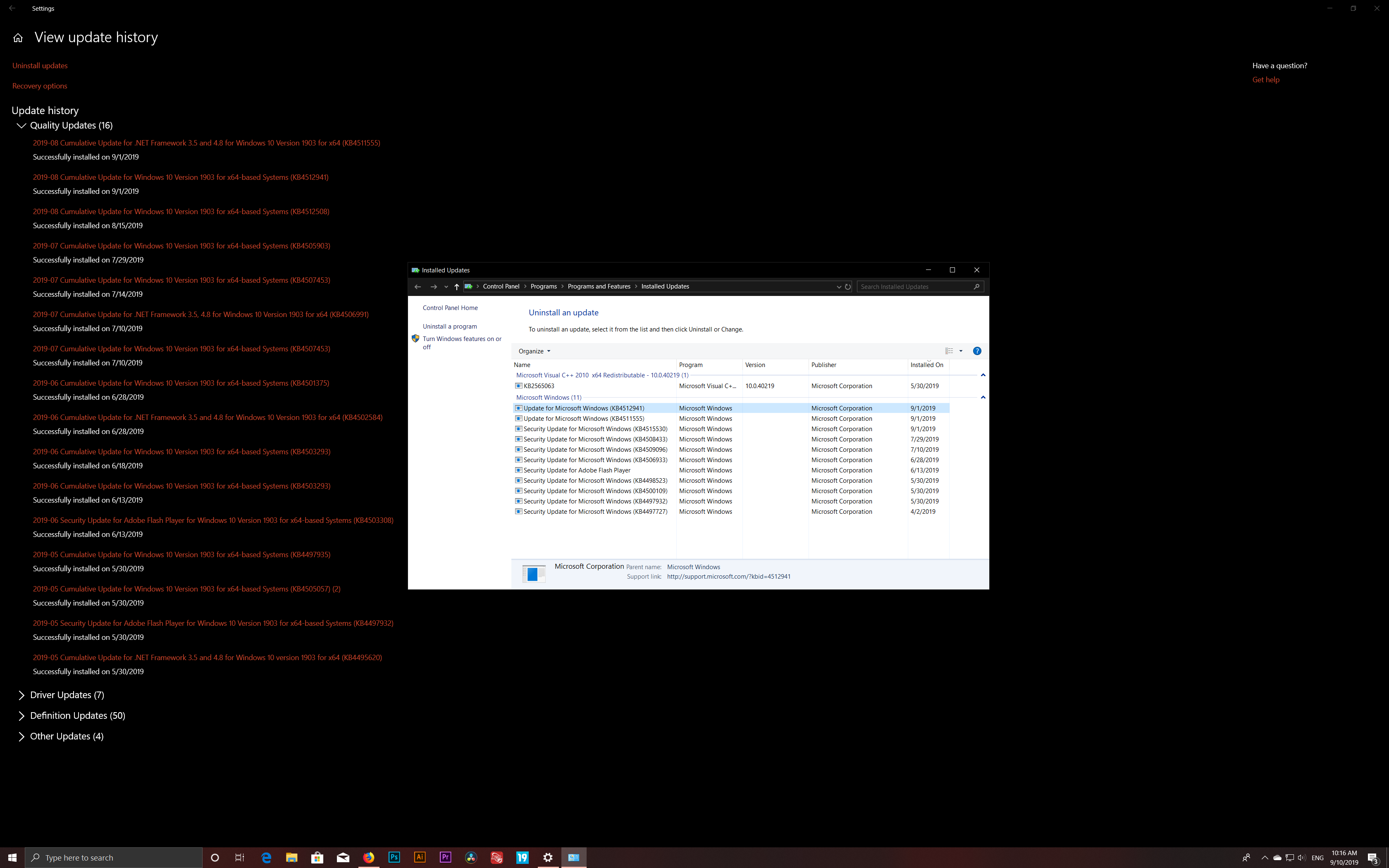Image resolution: width=1389 pixels, height=868 pixels.
Task: Select Update for Microsoft Windows (KB4511555)
Action: (730, 418)
